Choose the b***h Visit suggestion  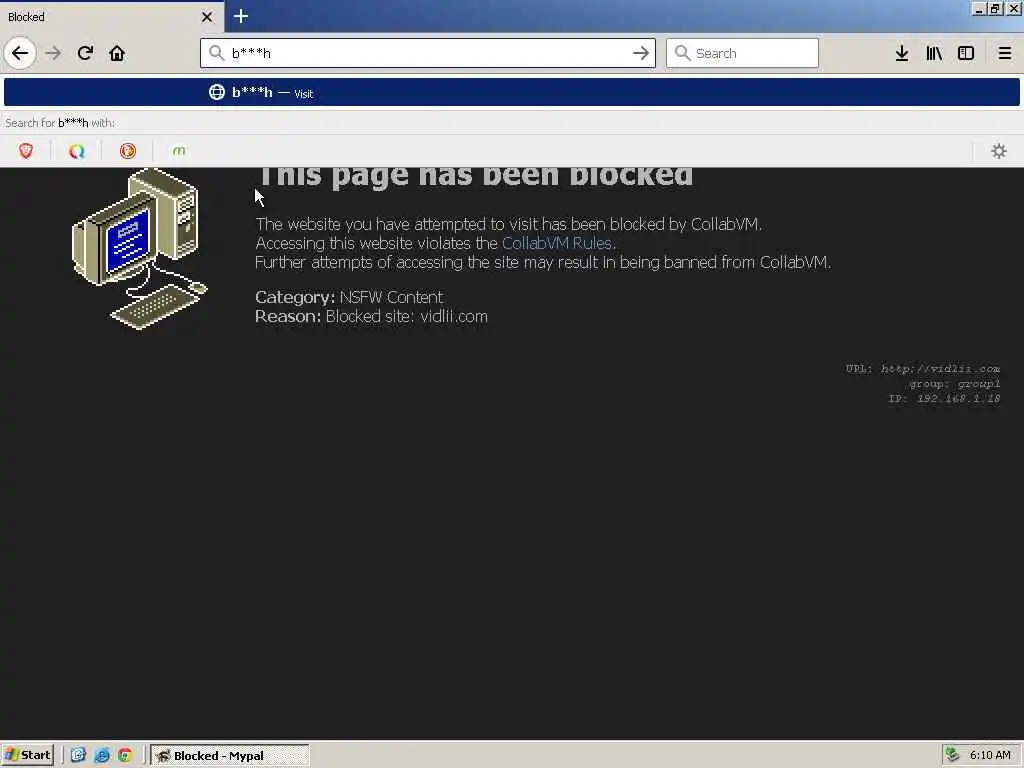(x=511, y=92)
